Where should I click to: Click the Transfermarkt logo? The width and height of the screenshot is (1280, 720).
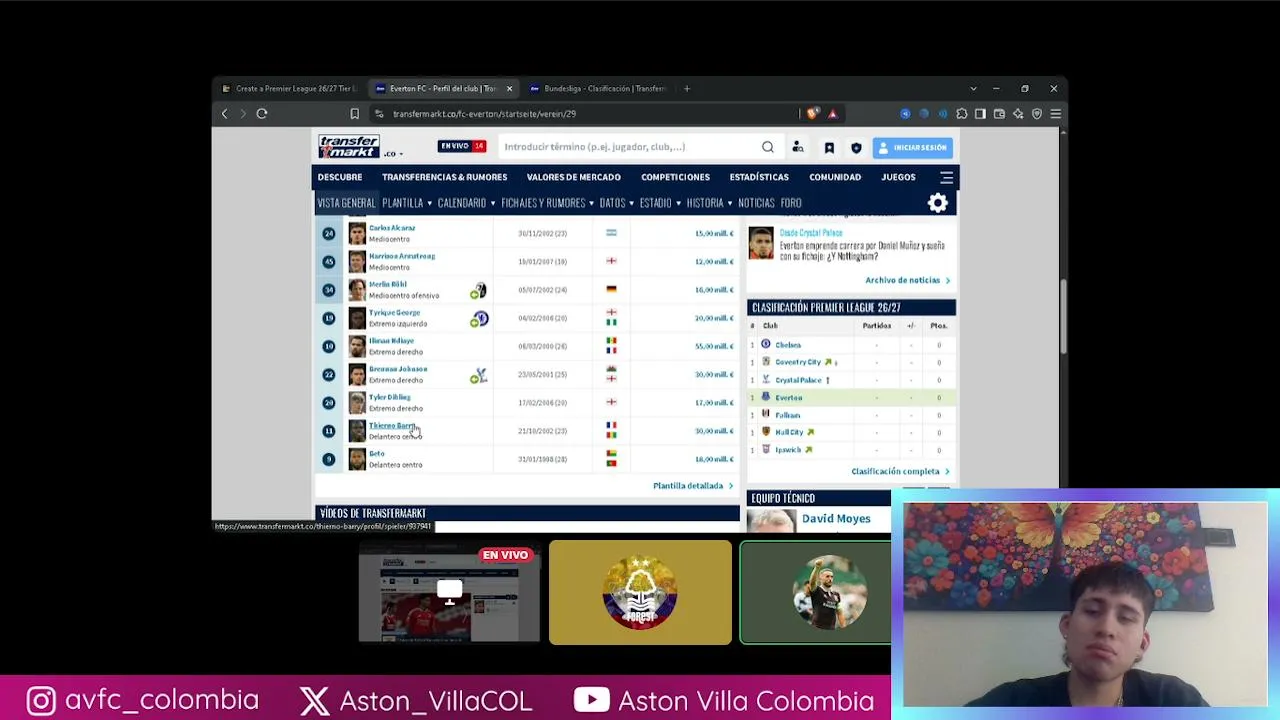point(348,146)
